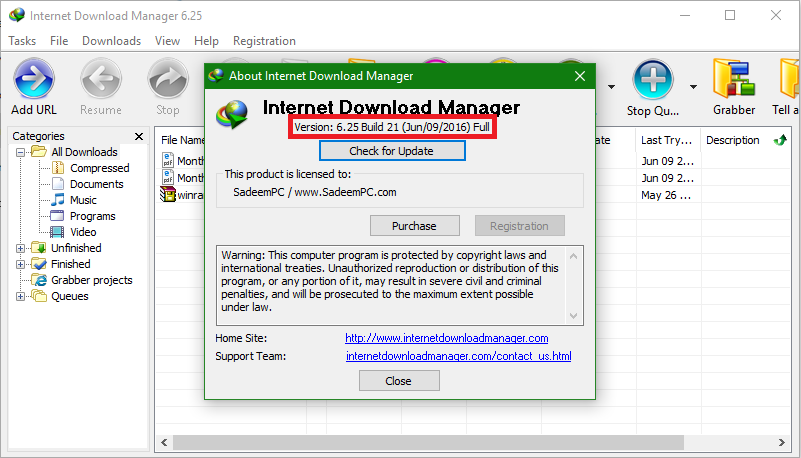801x458 pixels.
Task: Collapse the All Downloads tree node
Action: pyautogui.click(x=20, y=152)
